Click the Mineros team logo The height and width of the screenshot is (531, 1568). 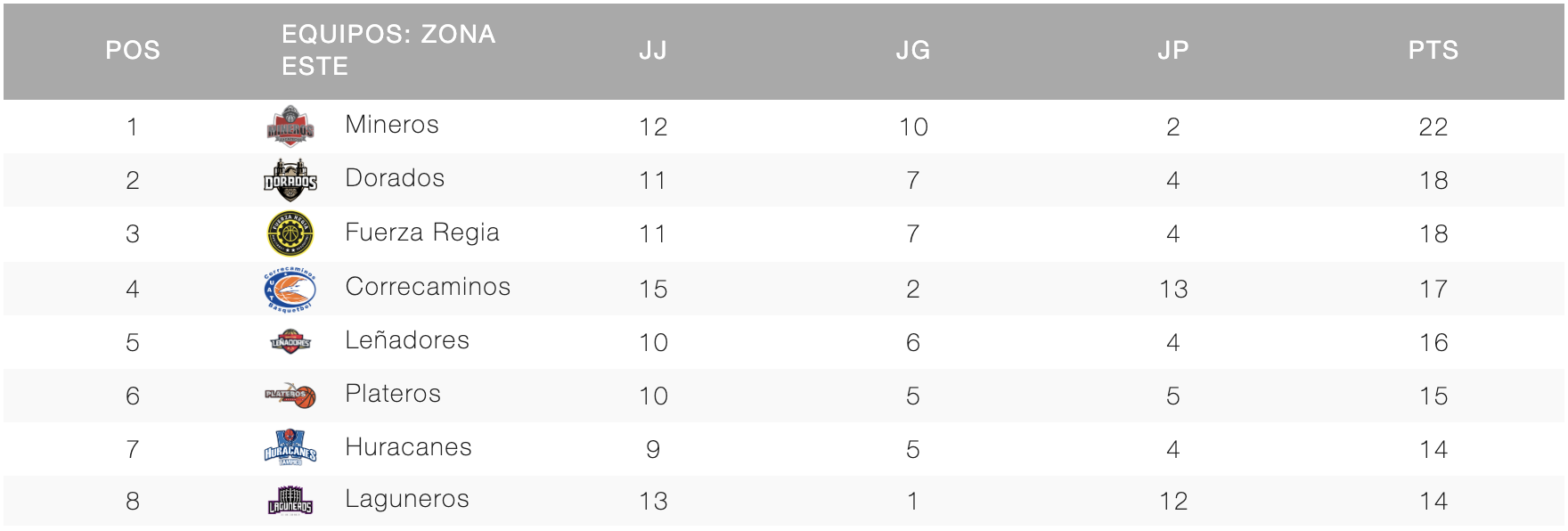click(290, 126)
